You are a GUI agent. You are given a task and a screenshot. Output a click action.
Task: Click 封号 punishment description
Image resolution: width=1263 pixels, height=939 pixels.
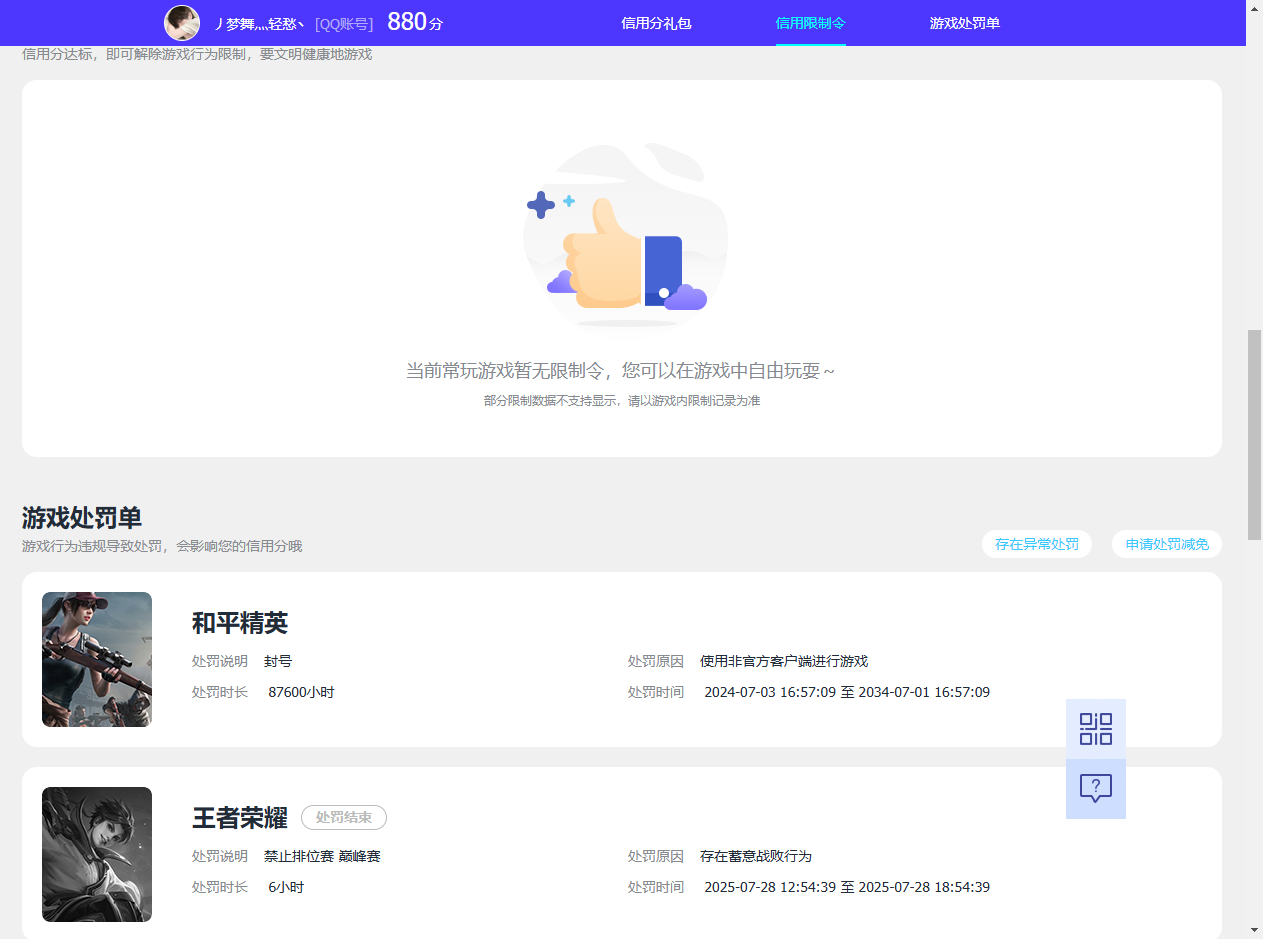(x=278, y=661)
